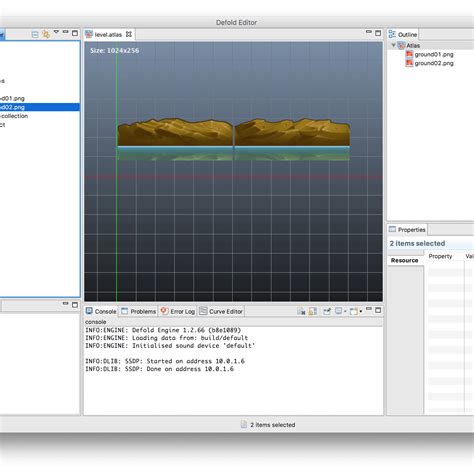The height and width of the screenshot is (474, 474).
Task: Maximize the console panel
Action: coord(378,310)
